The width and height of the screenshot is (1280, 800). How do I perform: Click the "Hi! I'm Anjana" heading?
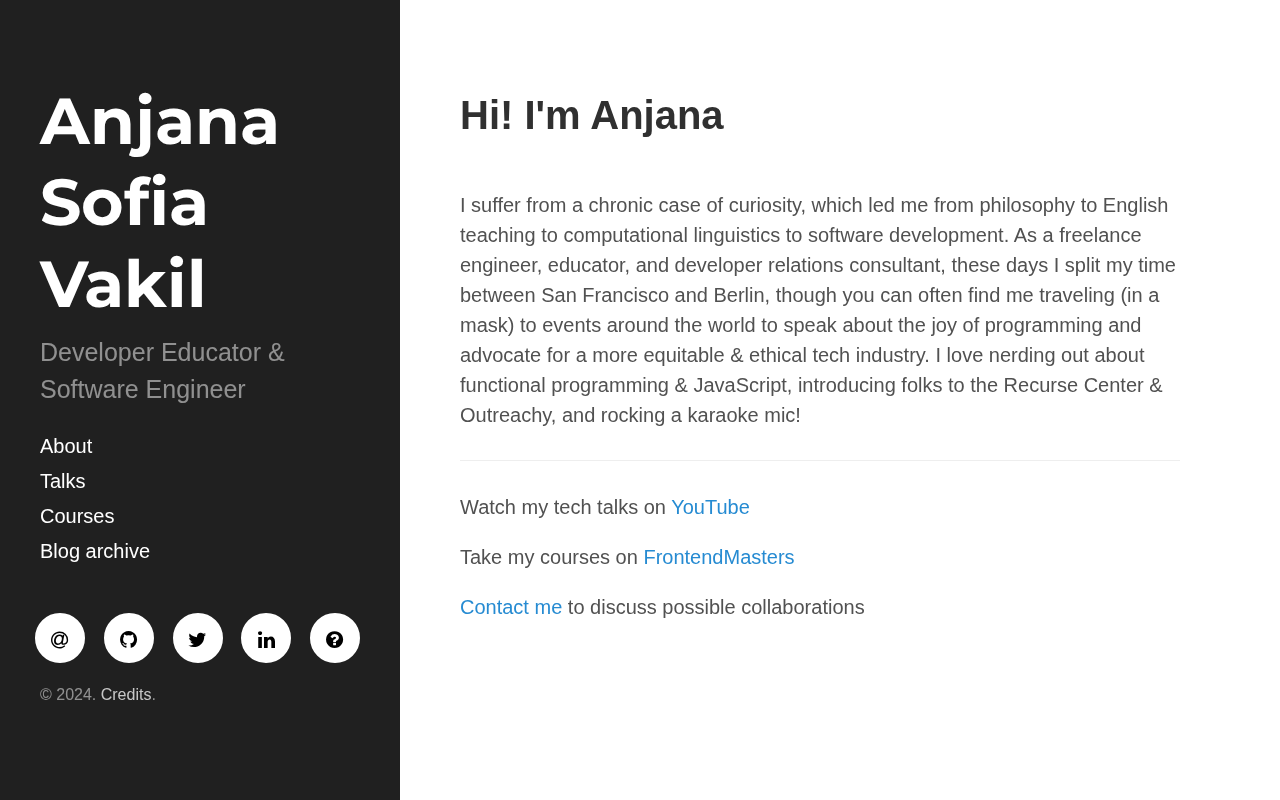591,115
